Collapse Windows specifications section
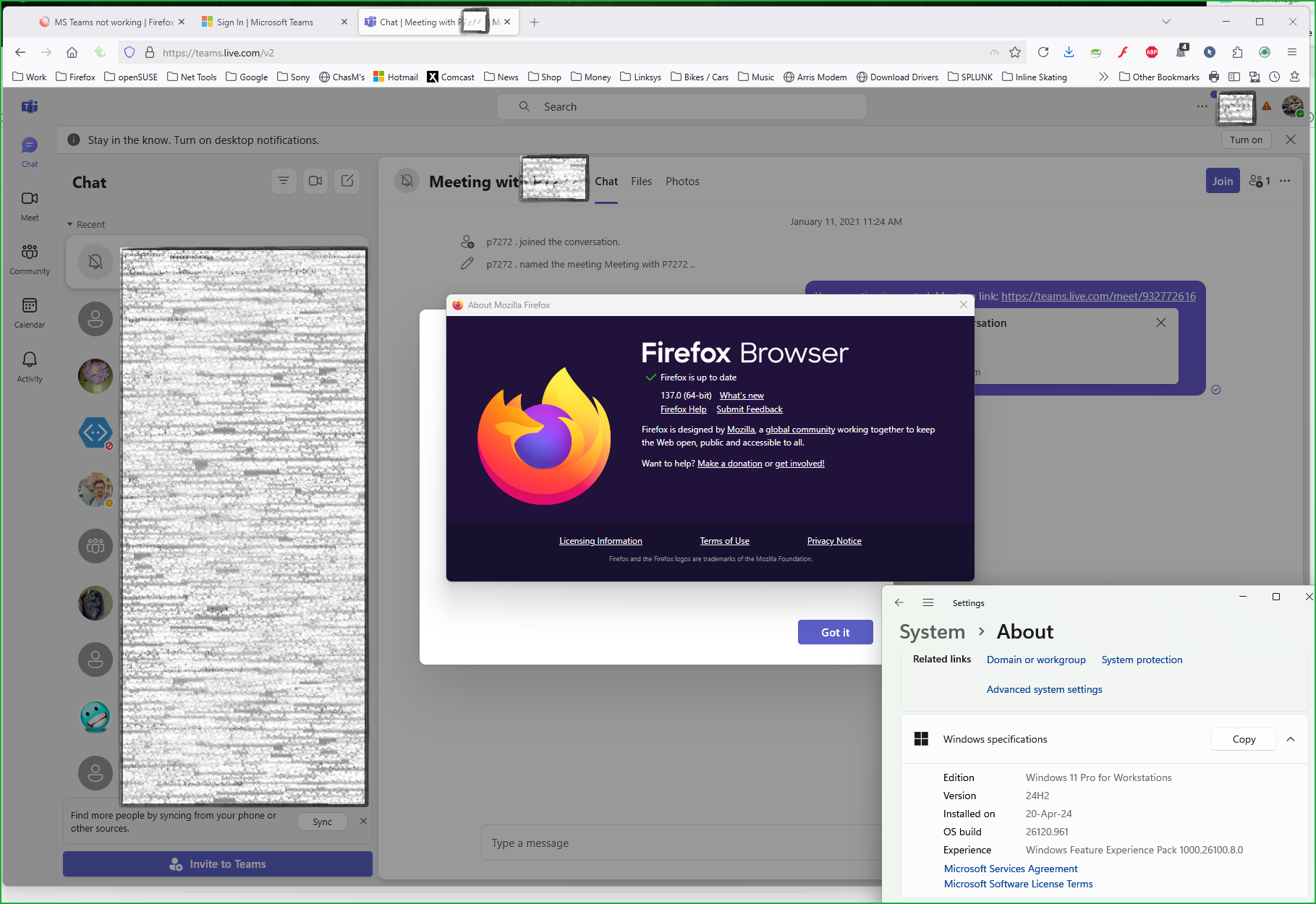The width and height of the screenshot is (1316, 904). click(1291, 739)
